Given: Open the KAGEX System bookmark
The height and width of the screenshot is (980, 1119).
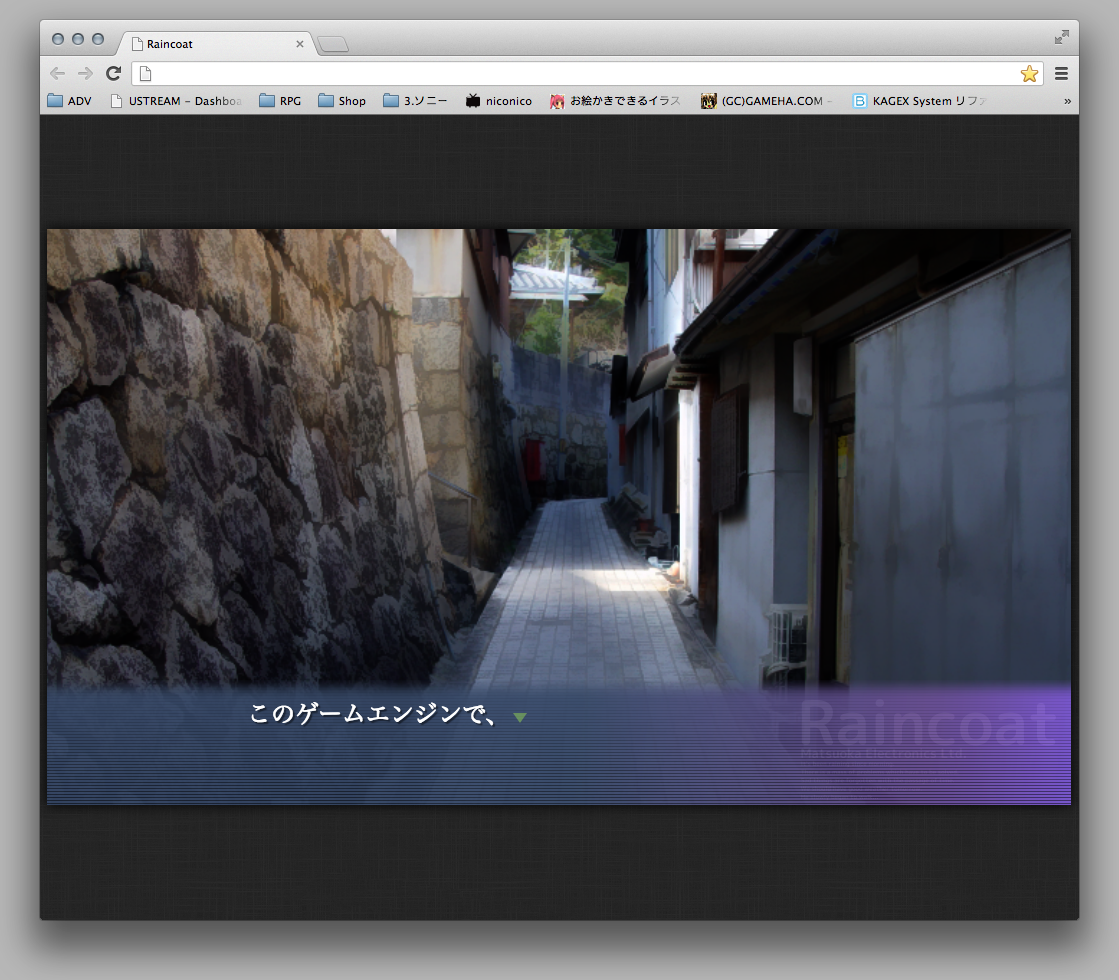Looking at the screenshot, I should (x=919, y=101).
